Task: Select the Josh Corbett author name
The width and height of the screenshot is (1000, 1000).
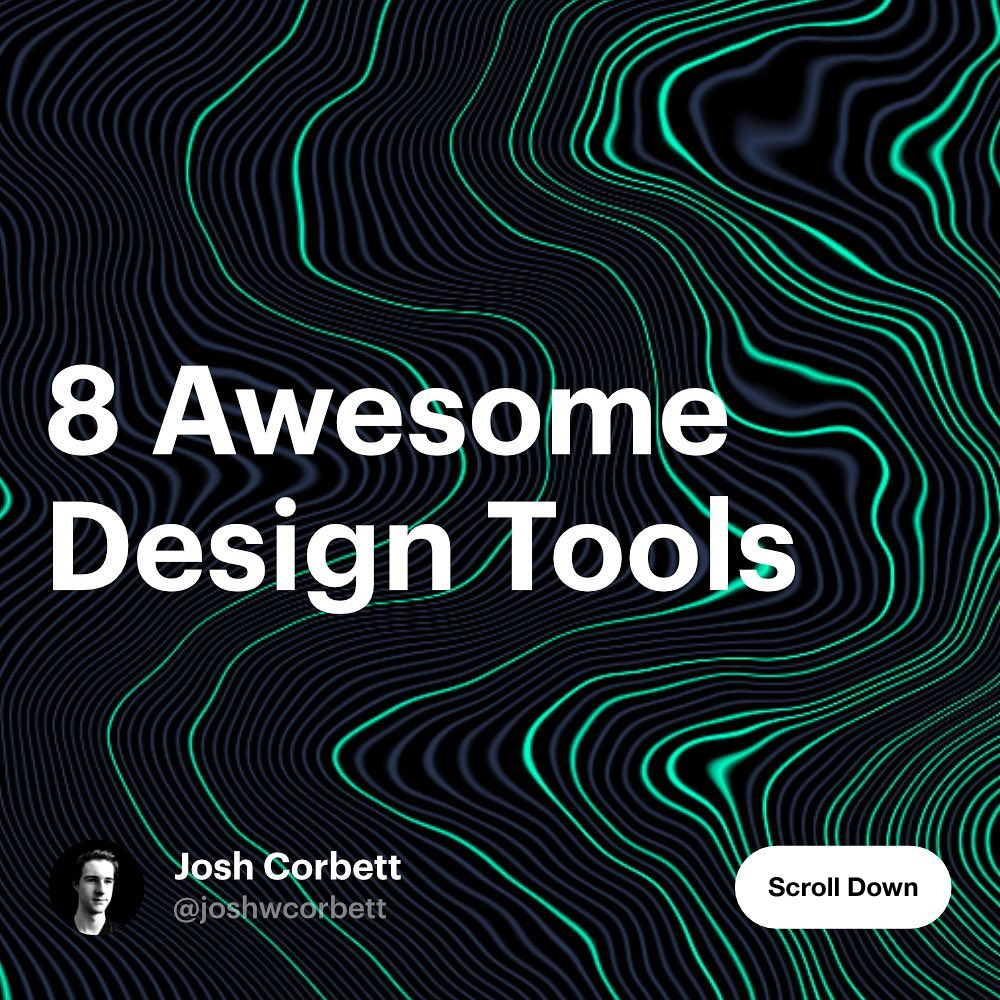Action: click(x=288, y=866)
